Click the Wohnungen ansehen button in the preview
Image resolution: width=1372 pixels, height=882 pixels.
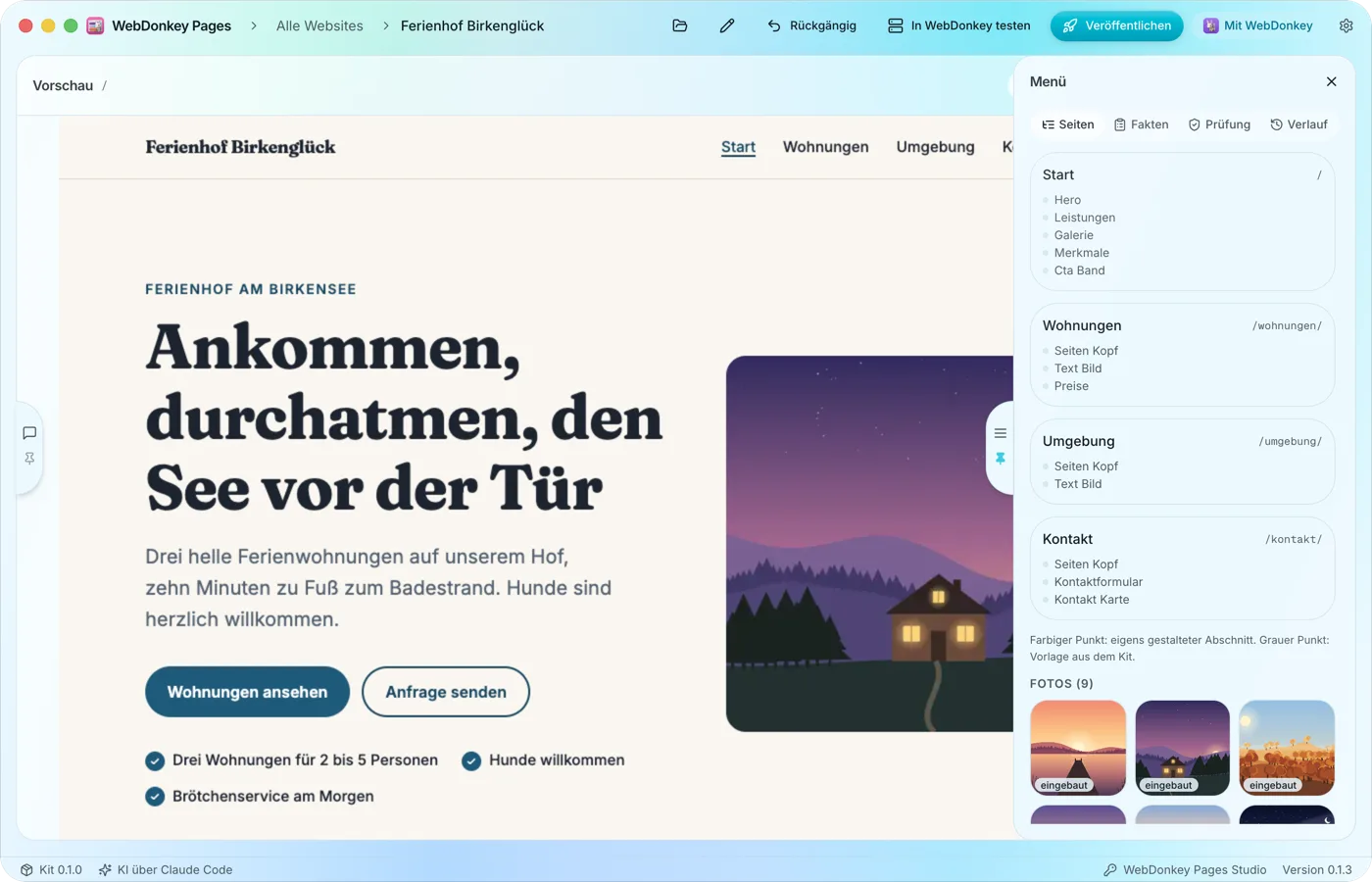point(247,692)
